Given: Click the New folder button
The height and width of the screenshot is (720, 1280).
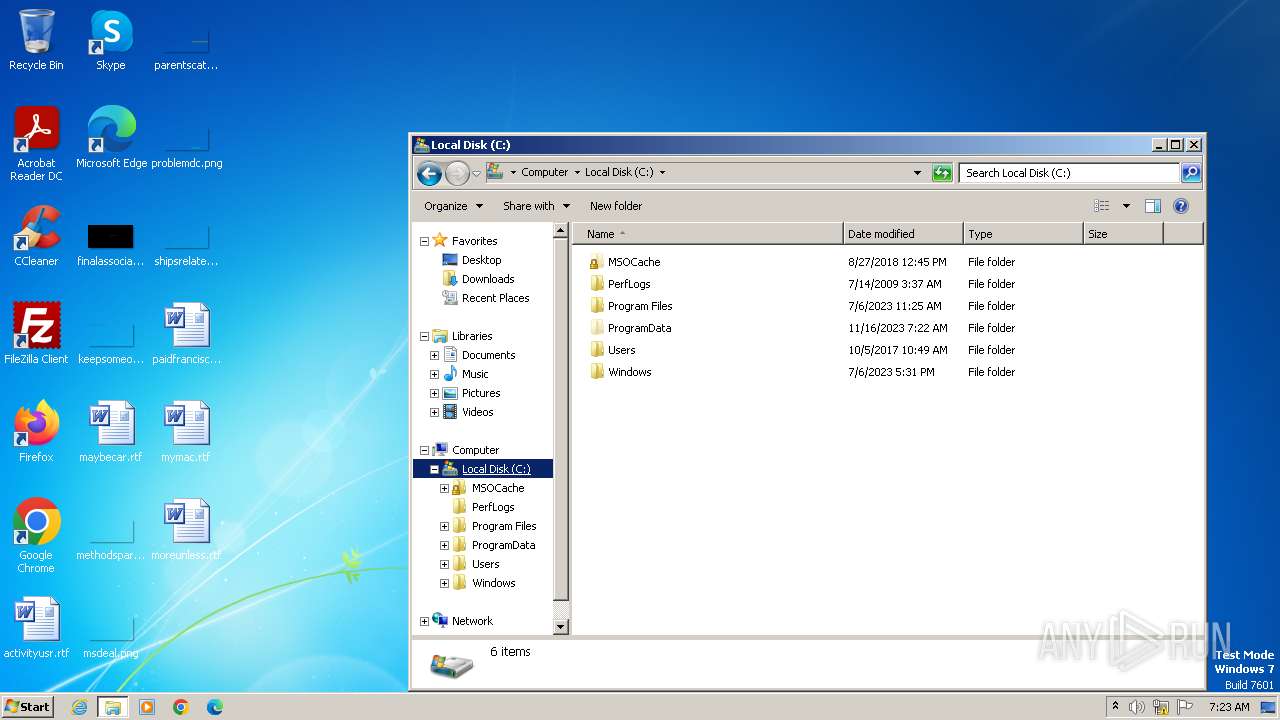Looking at the screenshot, I should tap(616, 206).
